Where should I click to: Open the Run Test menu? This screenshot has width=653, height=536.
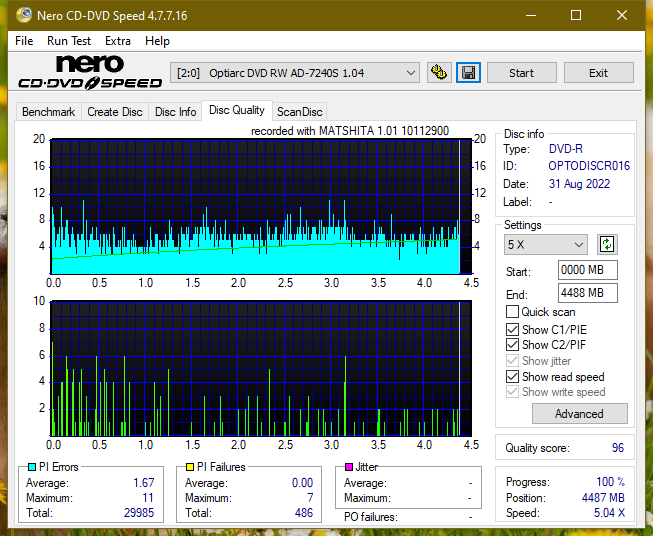69,41
